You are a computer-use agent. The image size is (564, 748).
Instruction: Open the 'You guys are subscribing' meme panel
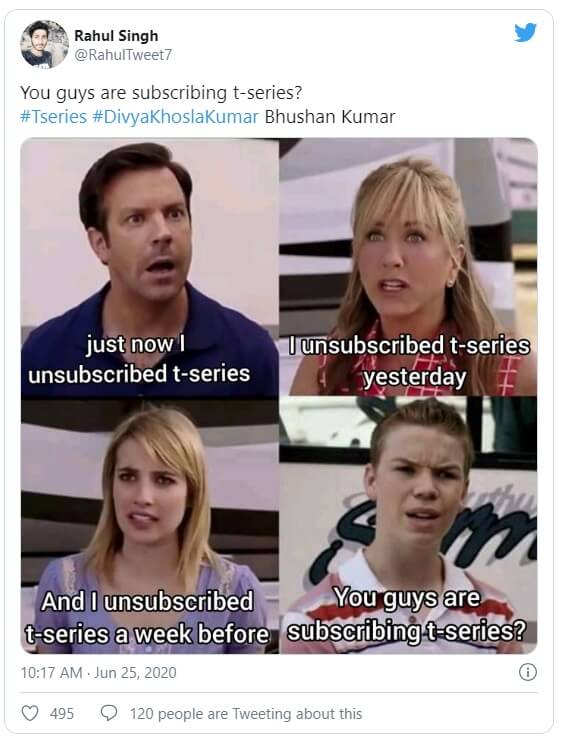pos(408,525)
